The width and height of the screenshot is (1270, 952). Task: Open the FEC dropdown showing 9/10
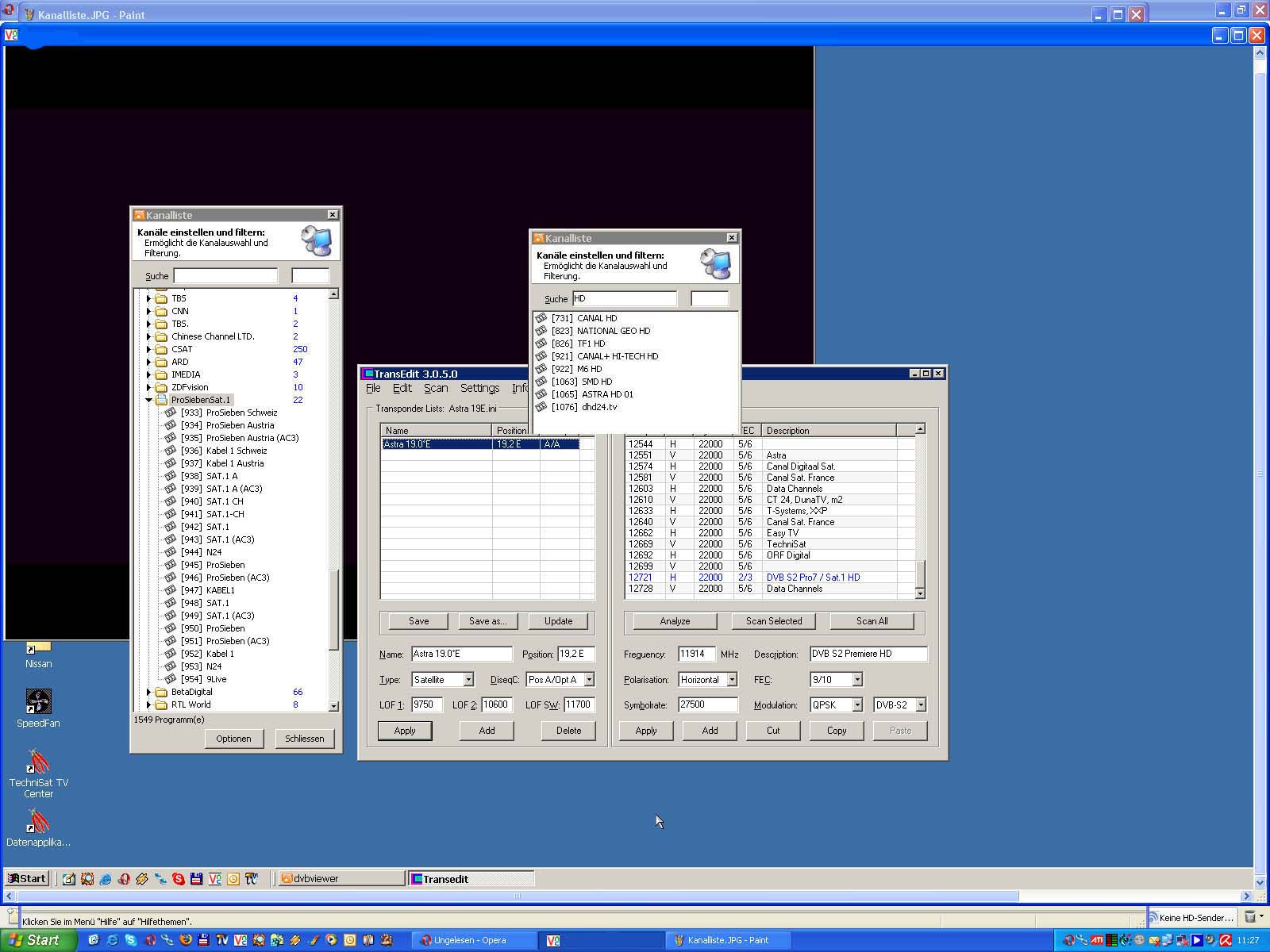[857, 680]
